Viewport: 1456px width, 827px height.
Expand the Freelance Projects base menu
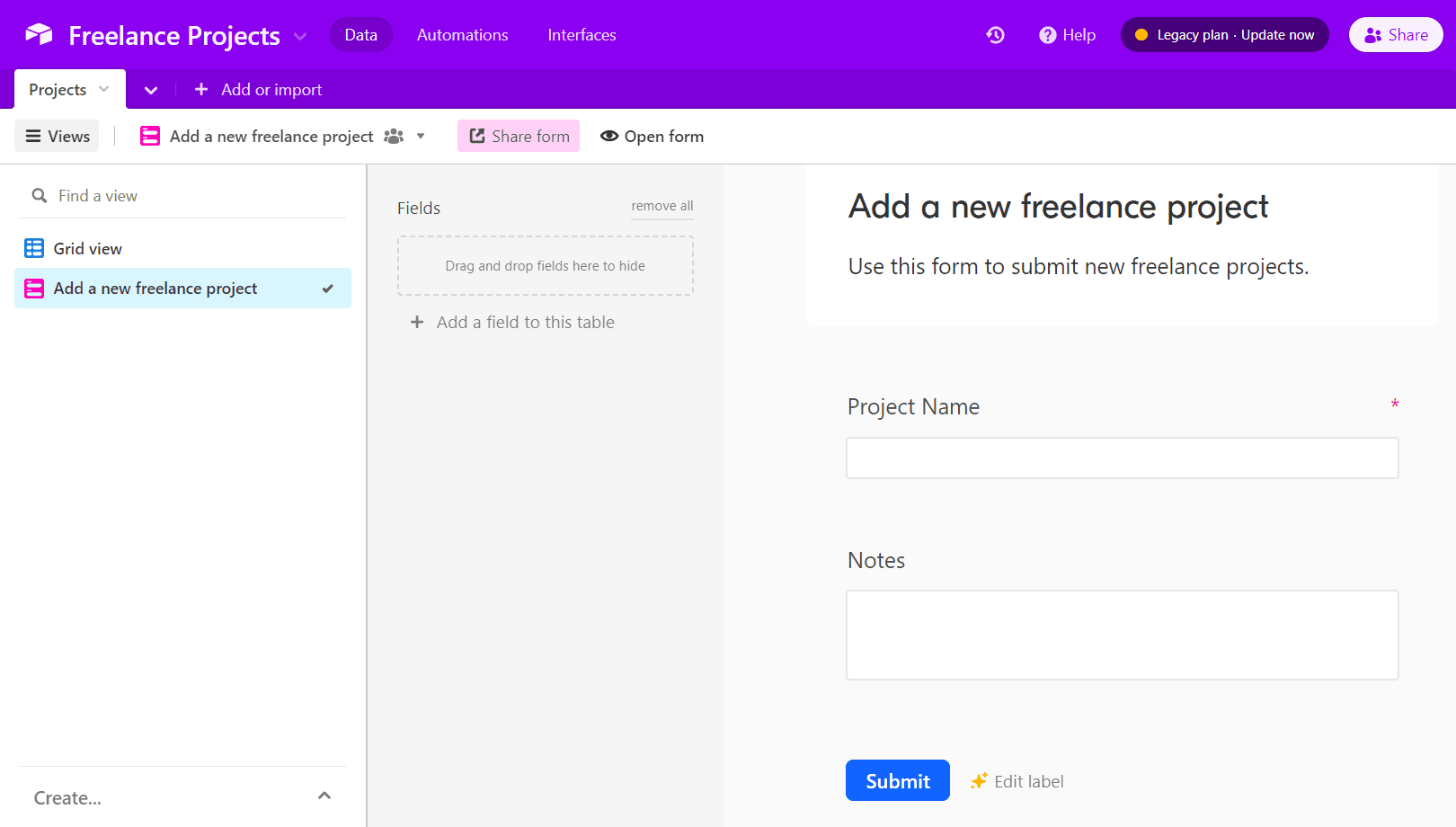point(299,36)
